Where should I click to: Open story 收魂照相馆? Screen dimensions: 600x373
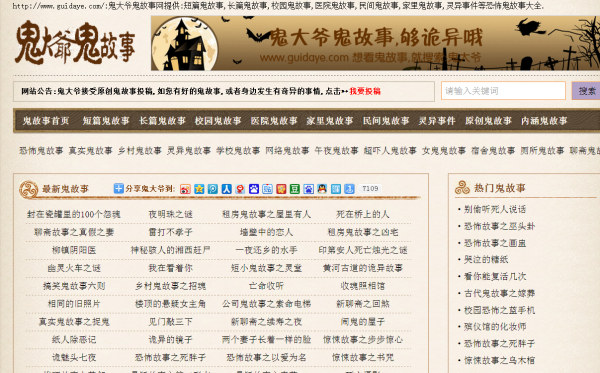pyautogui.click(x=363, y=286)
